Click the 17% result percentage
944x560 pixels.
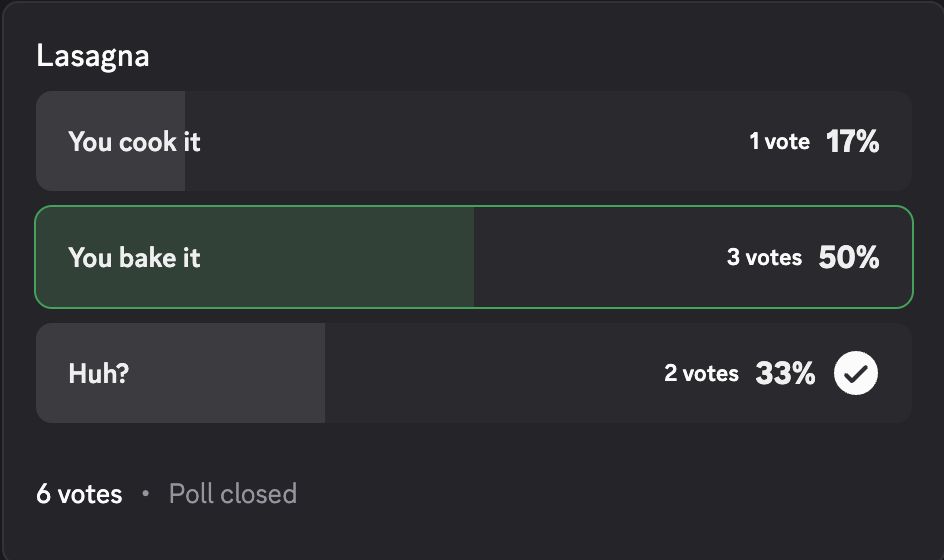point(852,142)
